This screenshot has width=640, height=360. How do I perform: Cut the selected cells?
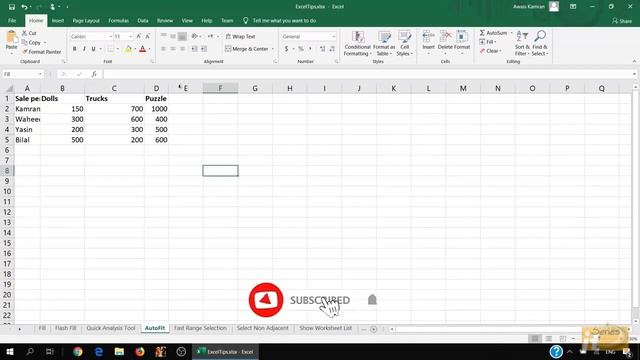click(x=29, y=33)
